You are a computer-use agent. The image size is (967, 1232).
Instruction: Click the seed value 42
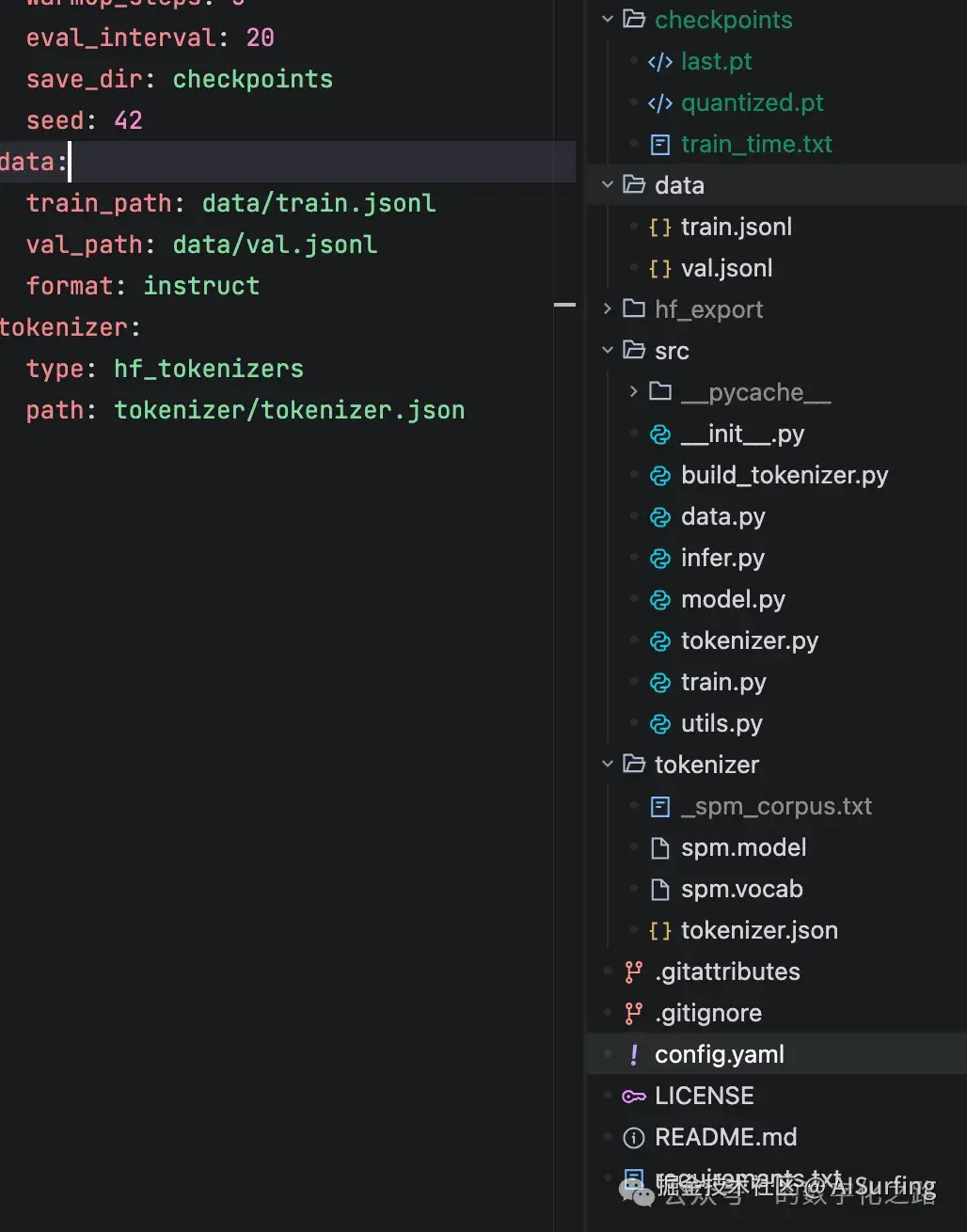128,120
